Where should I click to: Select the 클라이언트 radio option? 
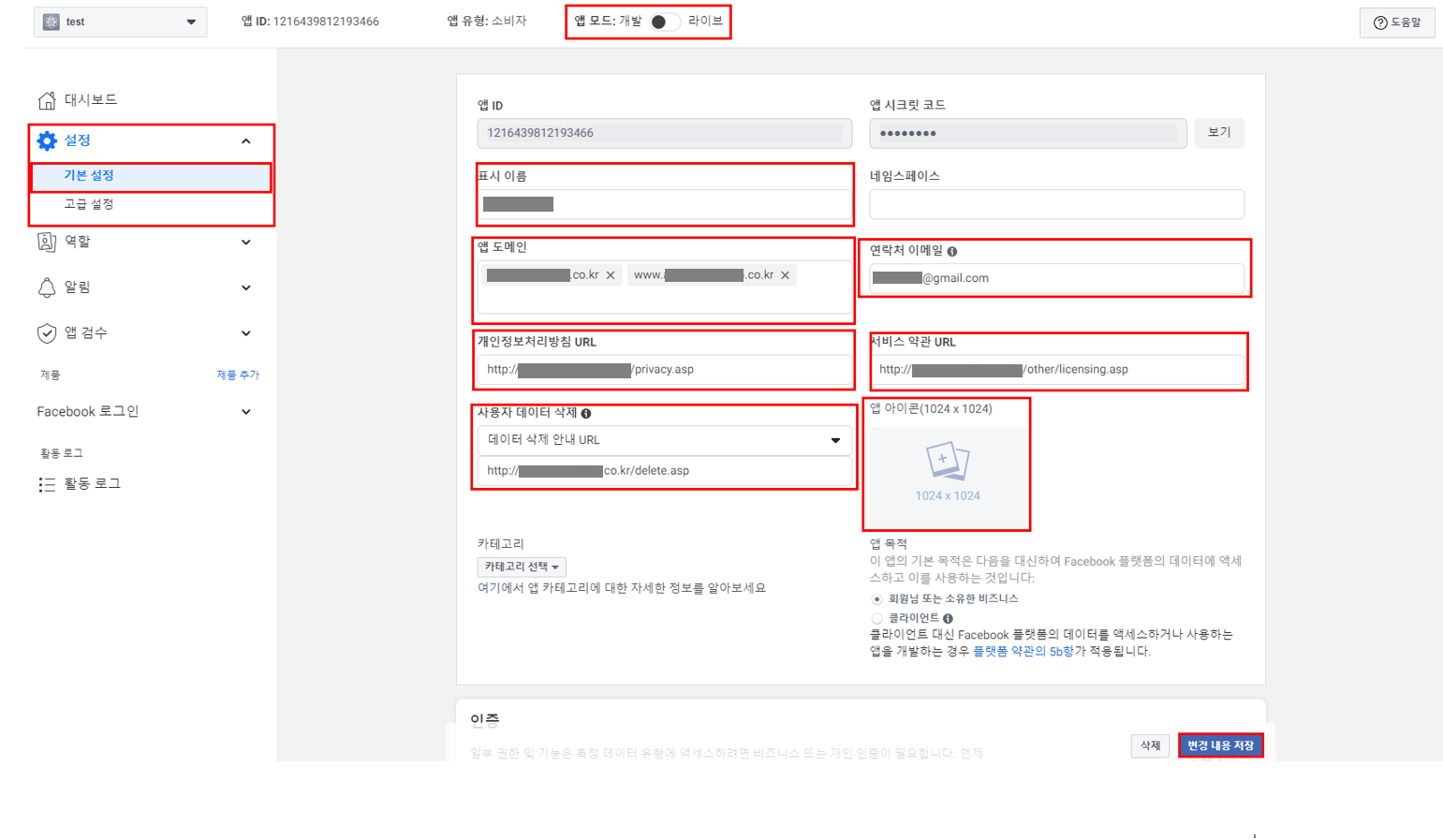pos(876,619)
